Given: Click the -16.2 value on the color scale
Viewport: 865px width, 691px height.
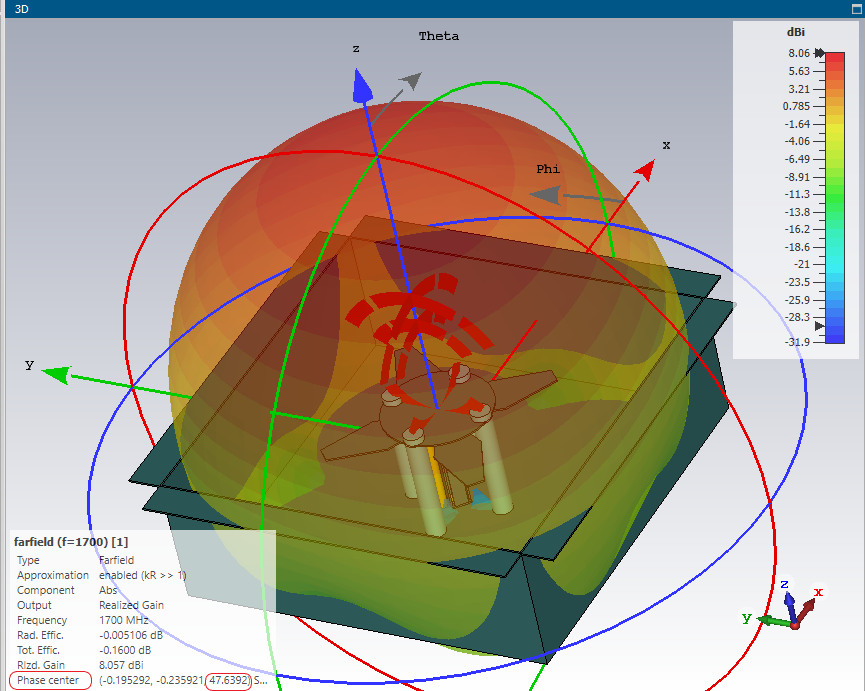Looking at the screenshot, I should [797, 229].
